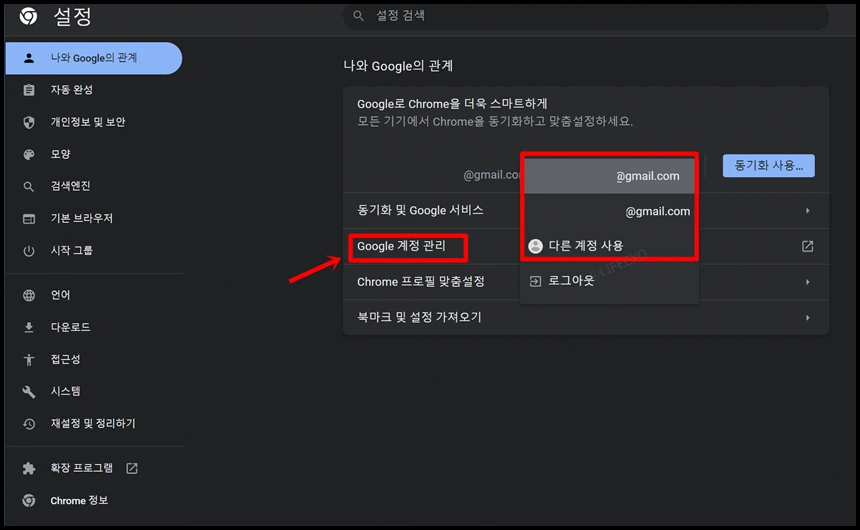Click the accessibility figure icon for 접근성
Viewport: 860px width, 530px height.
(x=29, y=359)
